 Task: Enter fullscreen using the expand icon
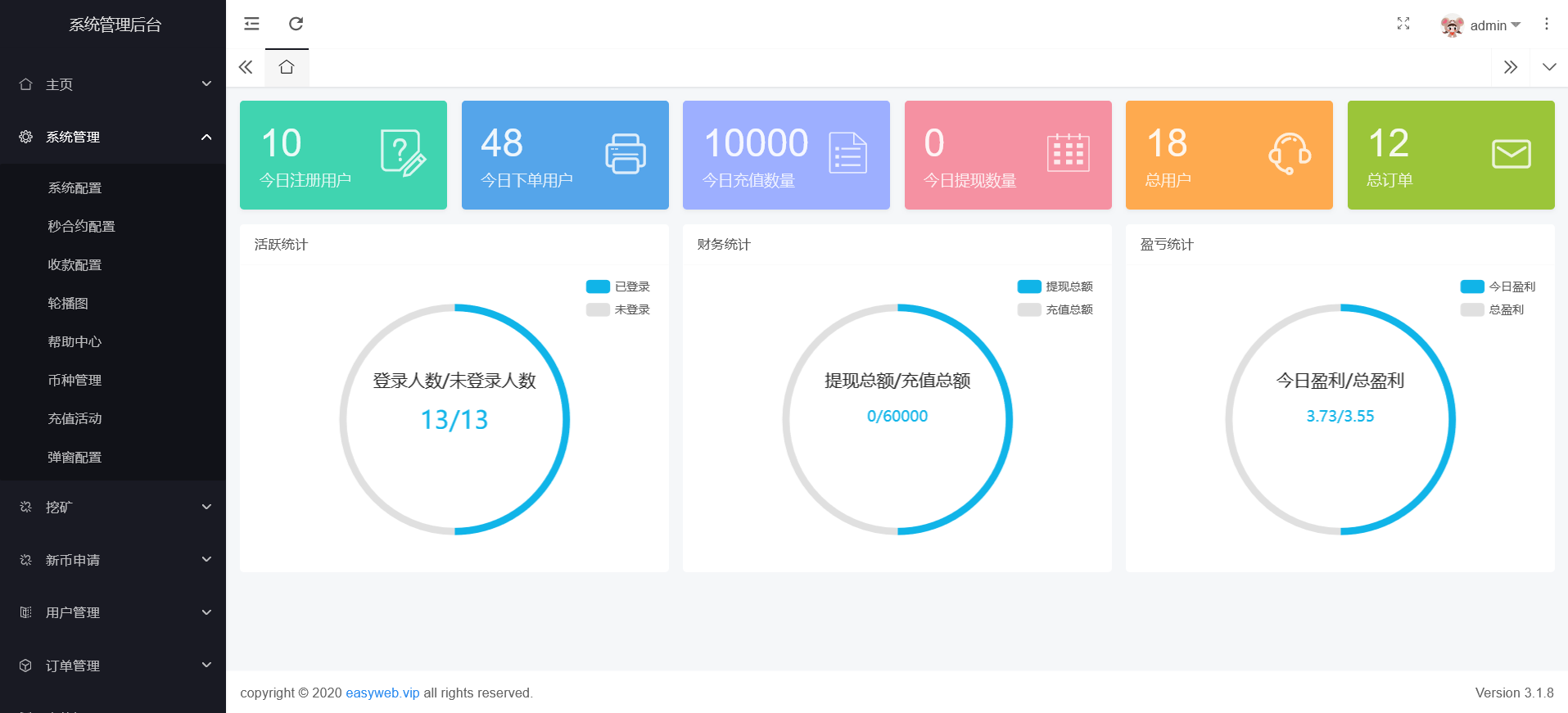(x=1403, y=24)
